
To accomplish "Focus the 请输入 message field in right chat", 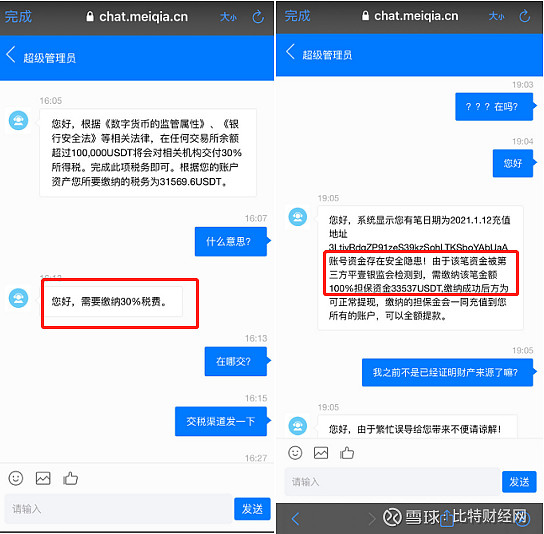I will (393, 482).
